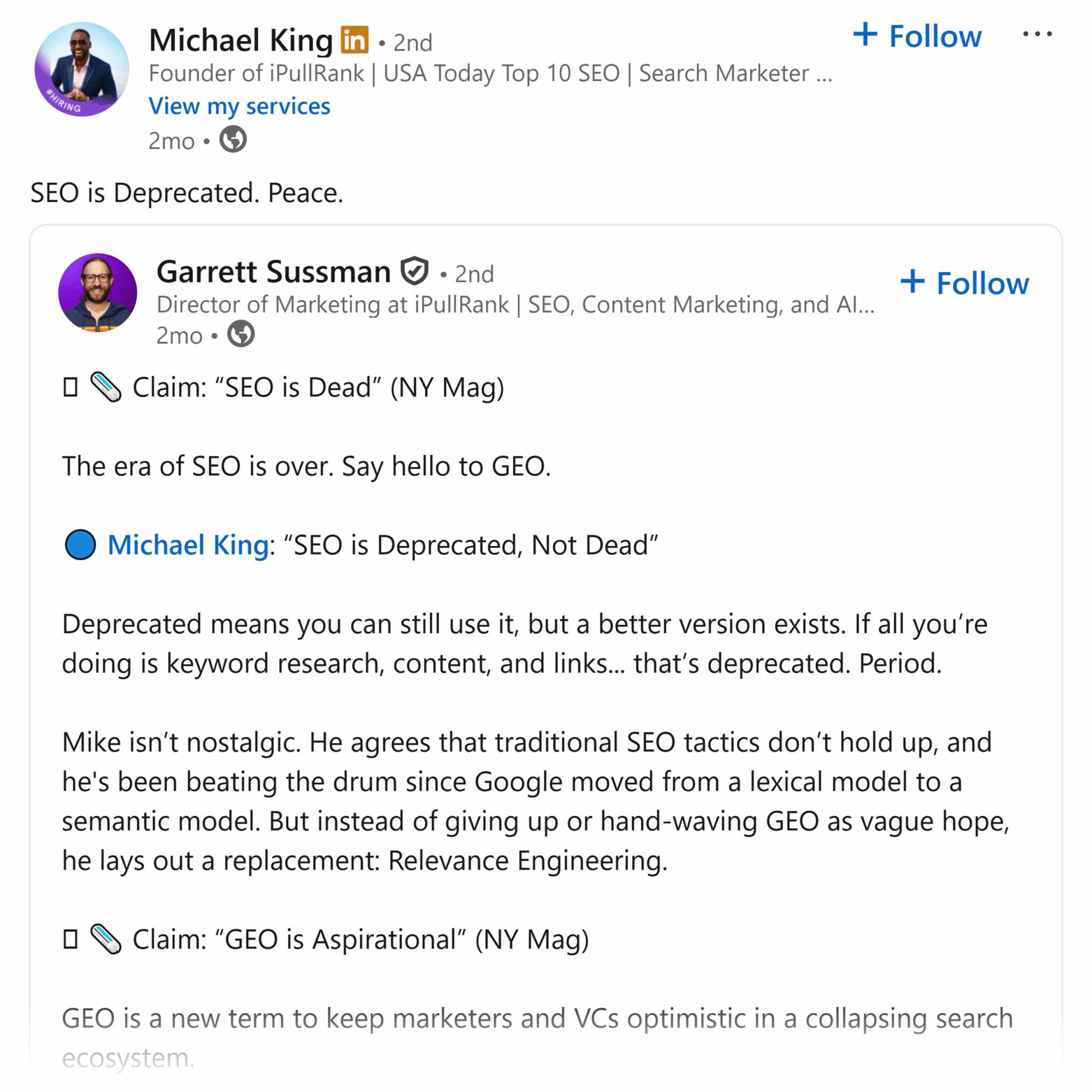The image size is (1092, 1092).
Task: Expand the faded "GEO is a new term" paragraph
Action: tap(537, 1018)
